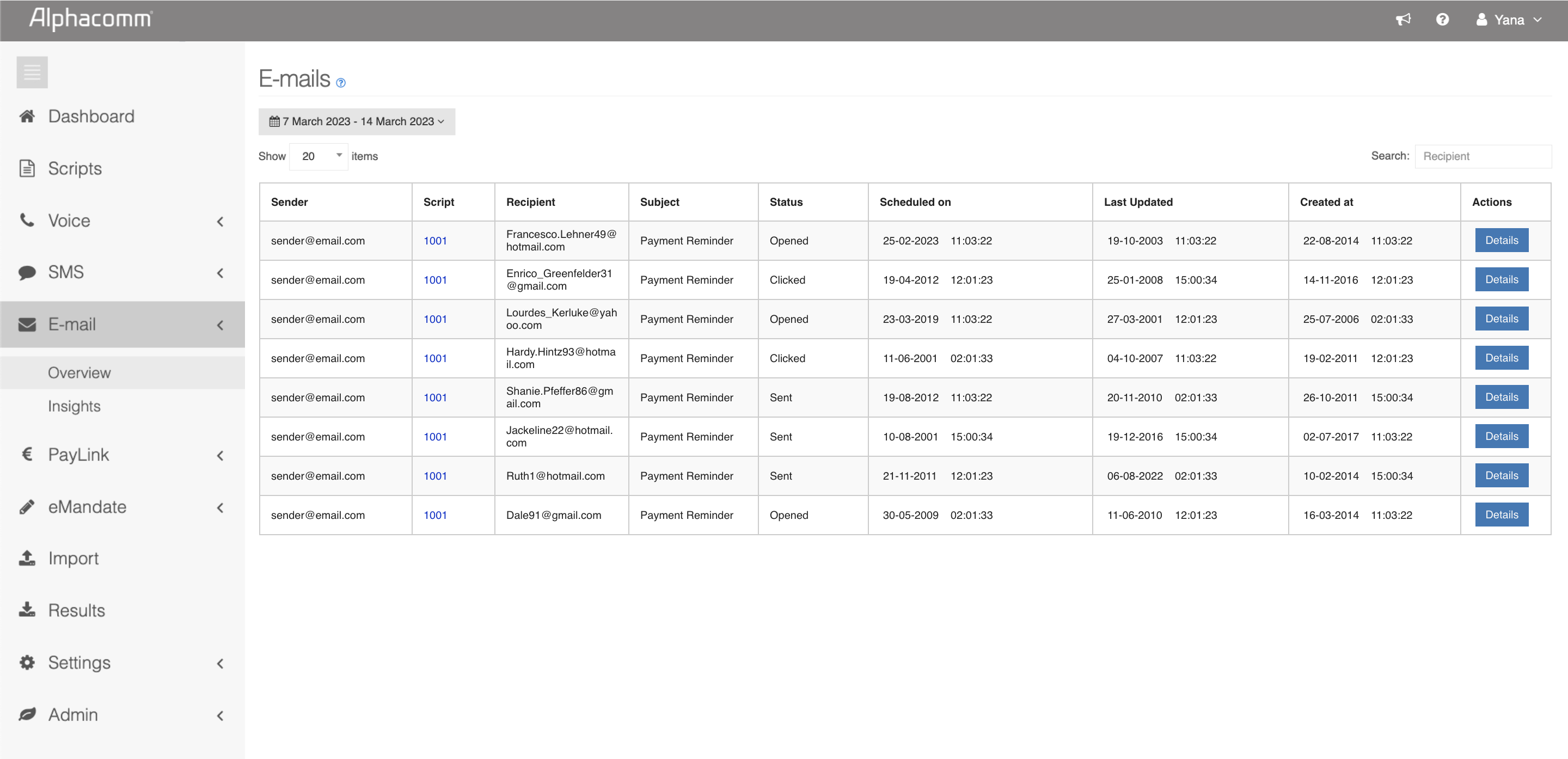Expand the PayLink section chevron

(x=220, y=455)
